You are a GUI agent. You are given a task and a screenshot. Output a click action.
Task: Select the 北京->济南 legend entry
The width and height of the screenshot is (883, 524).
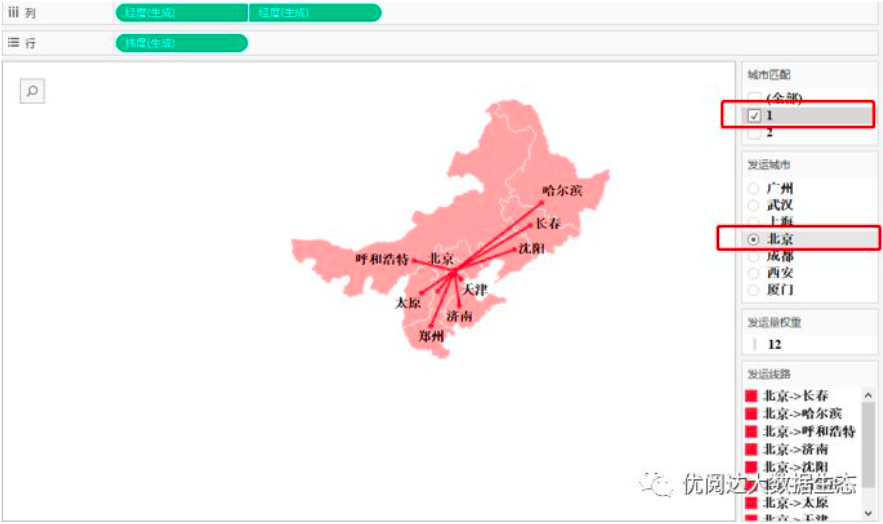(x=796, y=450)
